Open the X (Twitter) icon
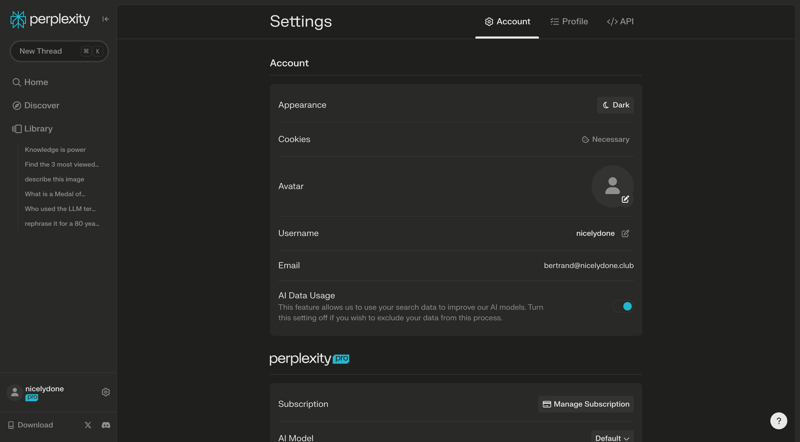 [x=88, y=425]
